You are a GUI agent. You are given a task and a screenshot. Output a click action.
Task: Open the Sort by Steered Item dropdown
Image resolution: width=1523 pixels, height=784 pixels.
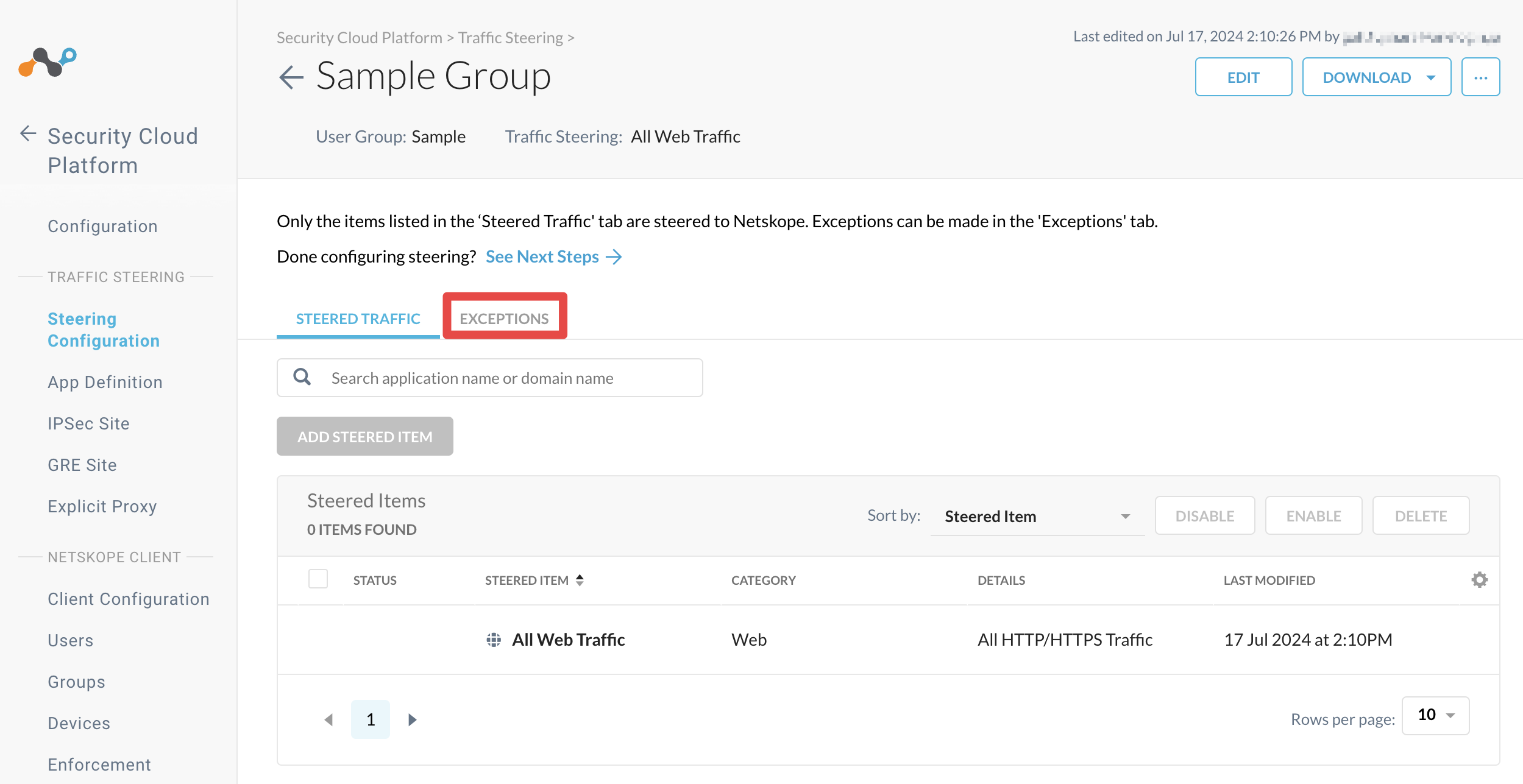coord(1037,516)
